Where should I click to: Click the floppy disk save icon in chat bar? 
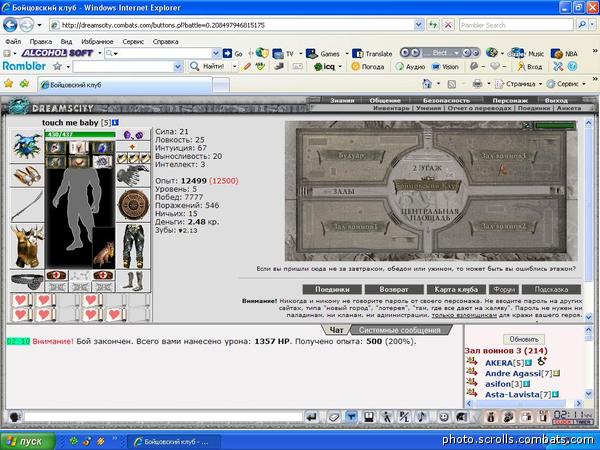pyautogui.click(x=369, y=417)
